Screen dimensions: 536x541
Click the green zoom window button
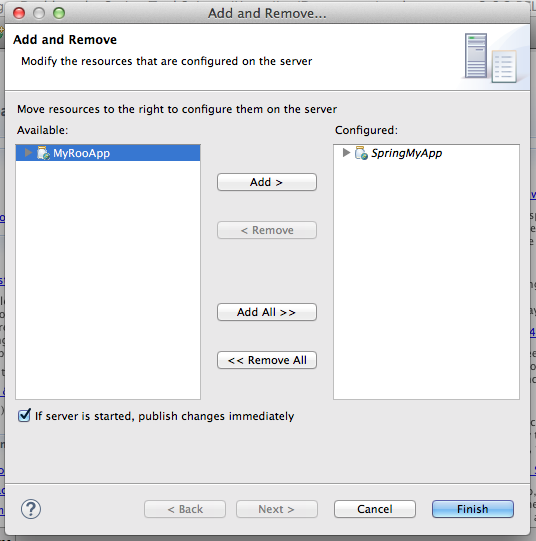[x=59, y=13]
